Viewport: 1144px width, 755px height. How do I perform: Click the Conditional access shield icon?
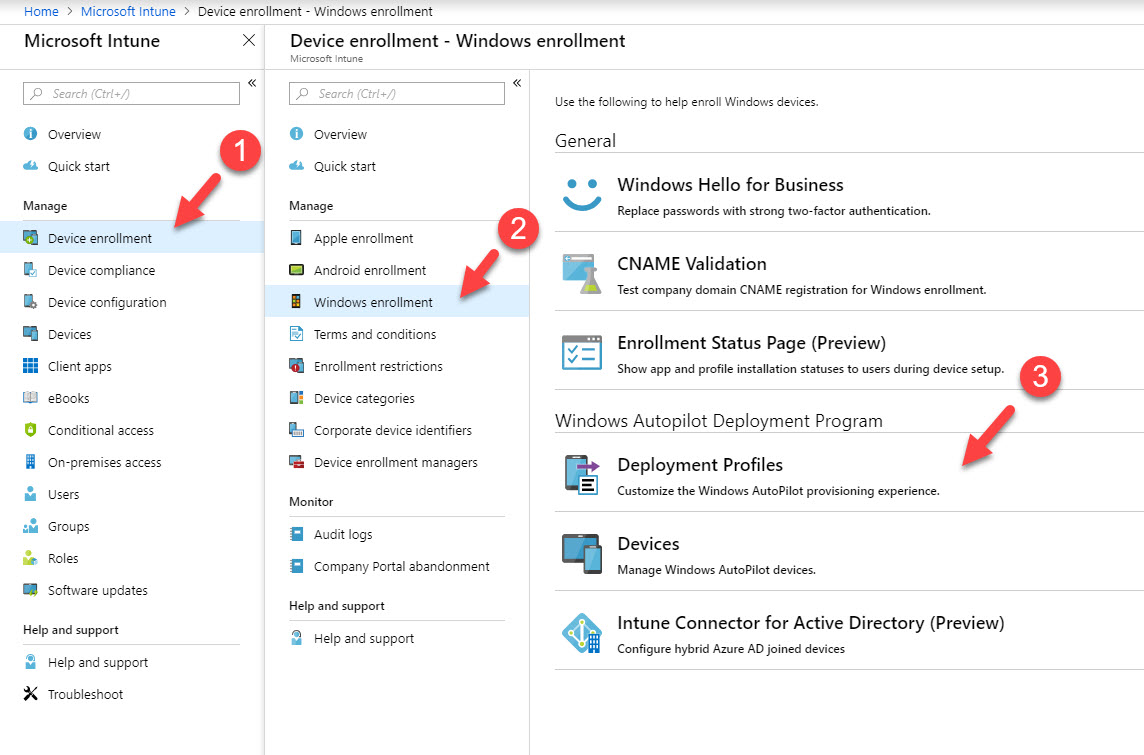(x=31, y=430)
